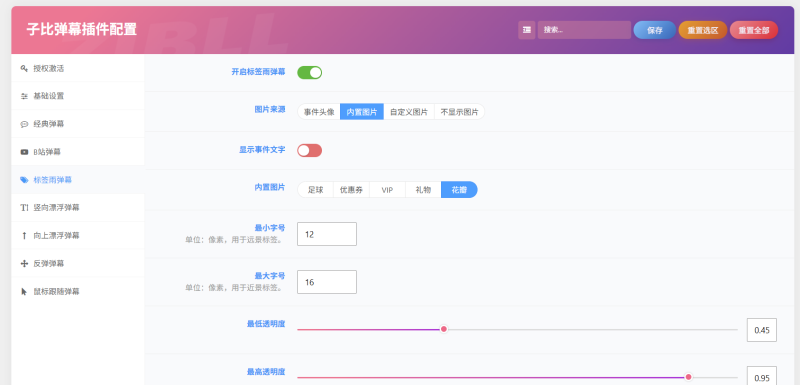Click the 0.45 opacity value box
Image resolution: width=800 pixels, height=385 pixels.
(x=762, y=330)
